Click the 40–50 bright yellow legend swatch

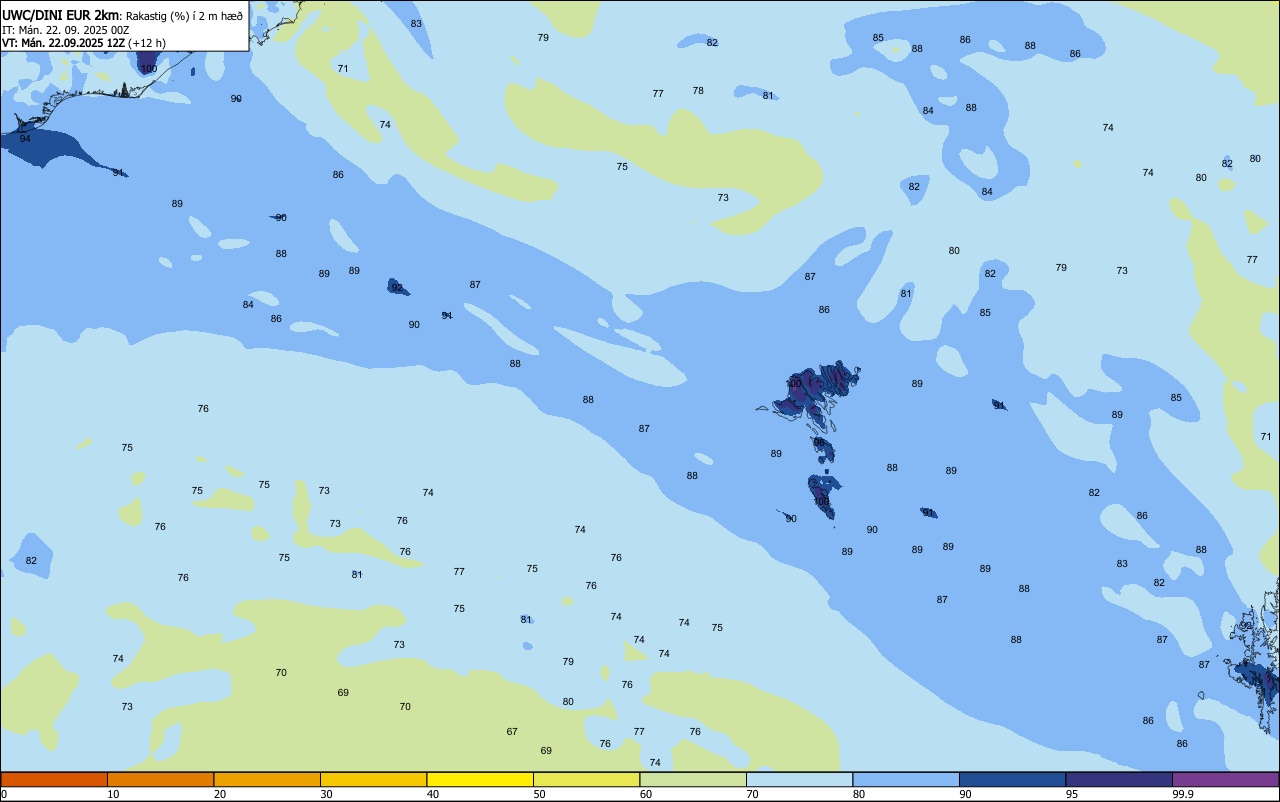coord(480,779)
